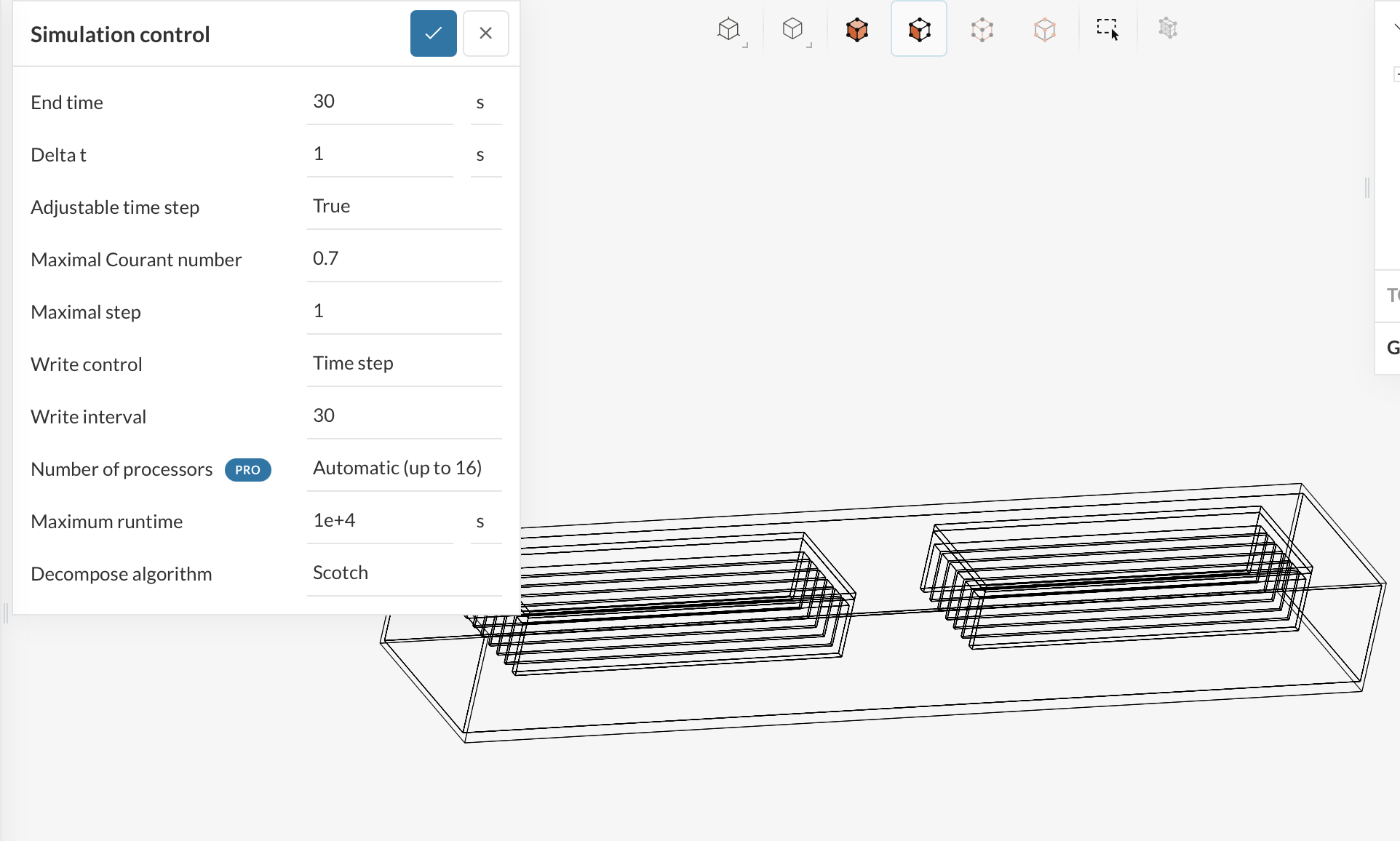
Task: Confirm Simulation control with checkmark button
Action: tap(433, 33)
